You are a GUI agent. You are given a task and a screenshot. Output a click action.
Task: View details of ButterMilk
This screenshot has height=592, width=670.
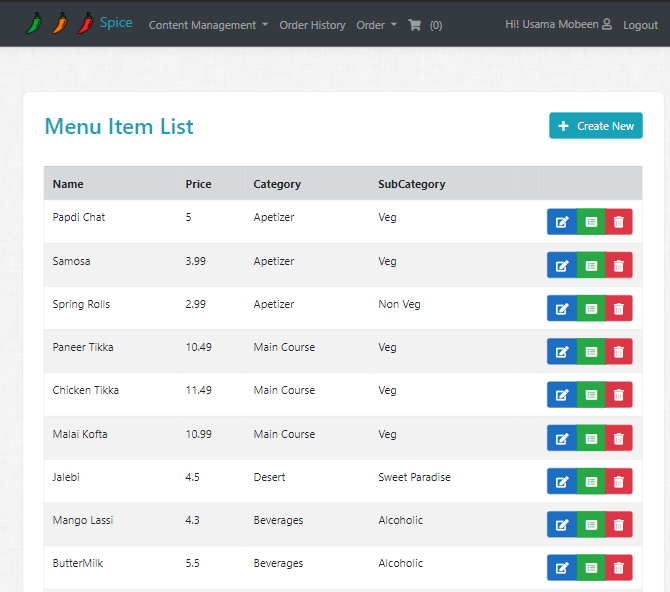[591, 568]
